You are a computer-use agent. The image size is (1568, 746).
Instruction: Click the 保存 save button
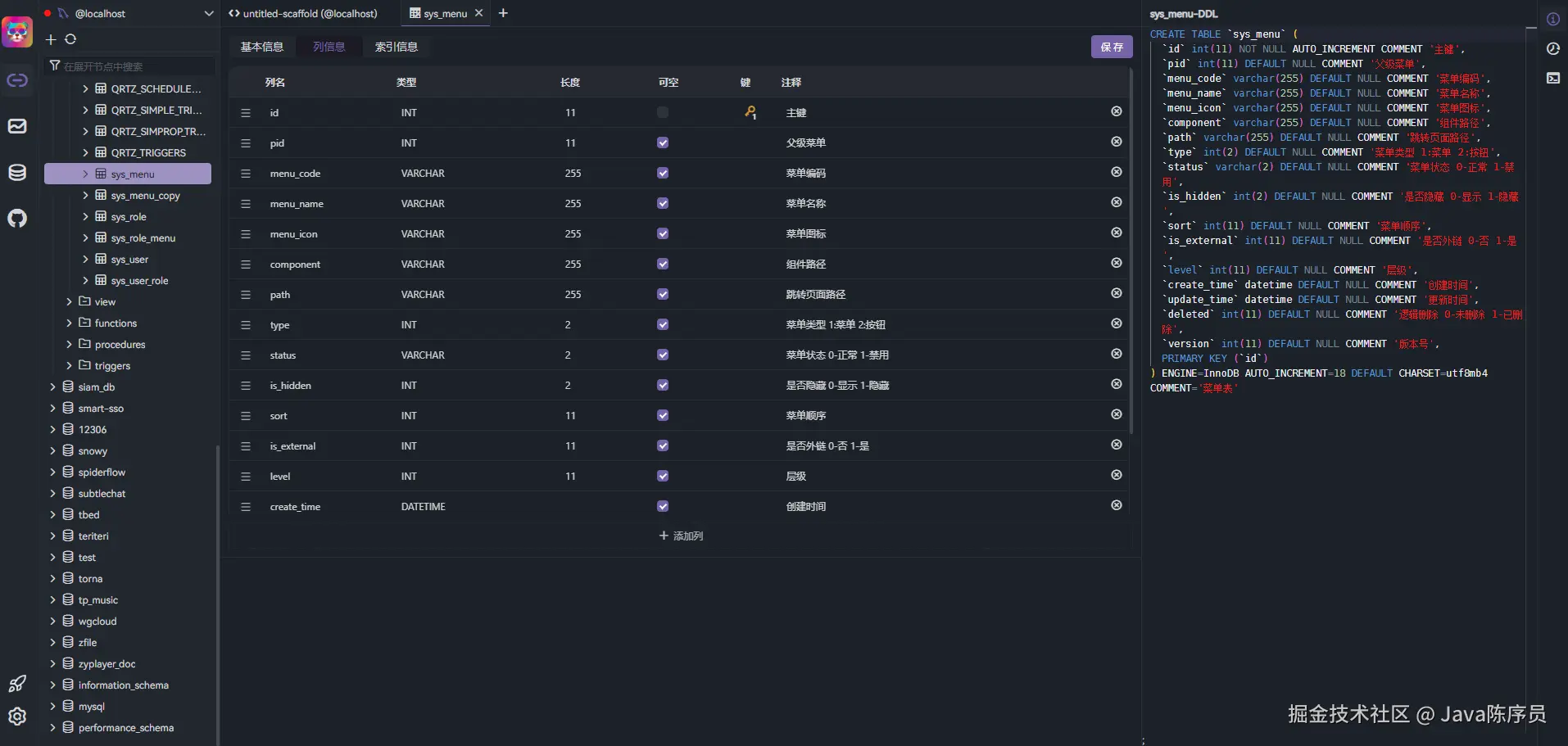pos(1112,47)
